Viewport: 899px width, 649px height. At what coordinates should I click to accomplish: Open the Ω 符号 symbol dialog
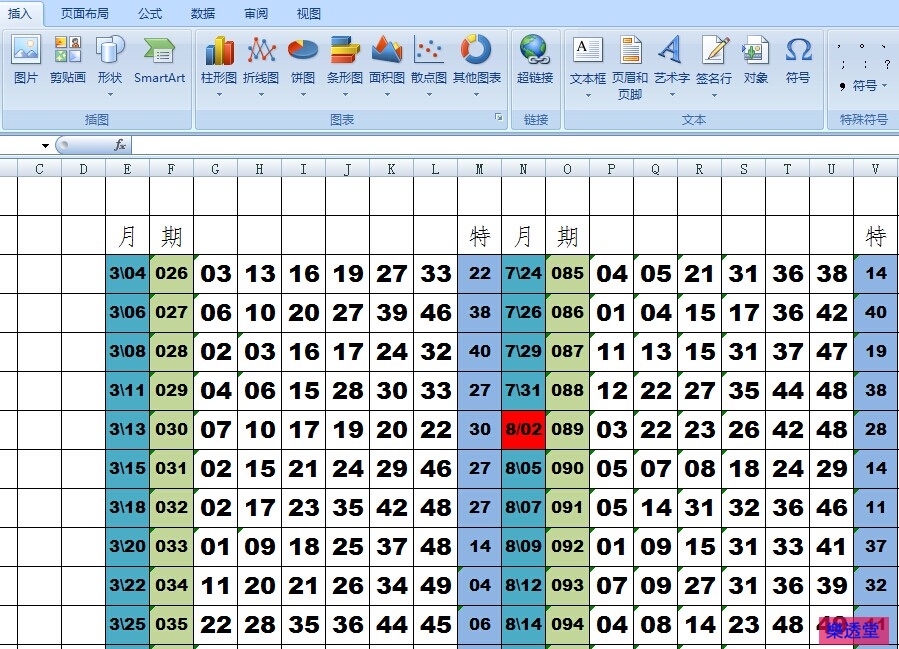pyautogui.click(x=798, y=60)
